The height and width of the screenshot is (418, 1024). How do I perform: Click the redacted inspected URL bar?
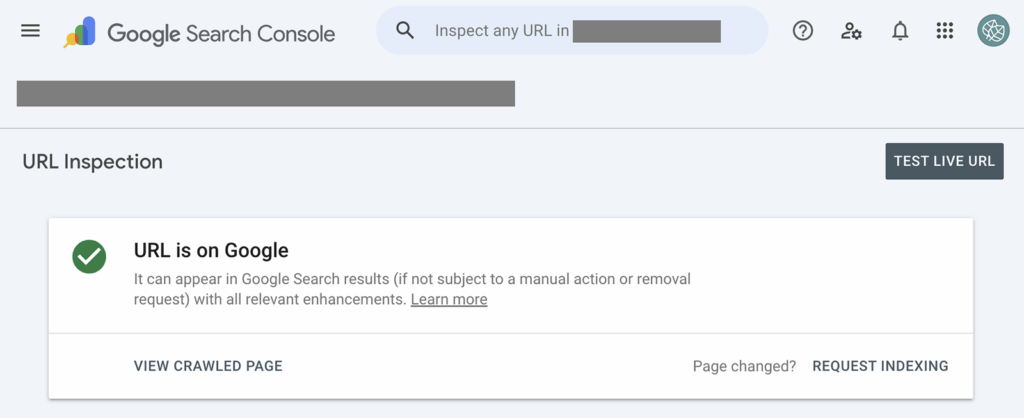[266, 94]
